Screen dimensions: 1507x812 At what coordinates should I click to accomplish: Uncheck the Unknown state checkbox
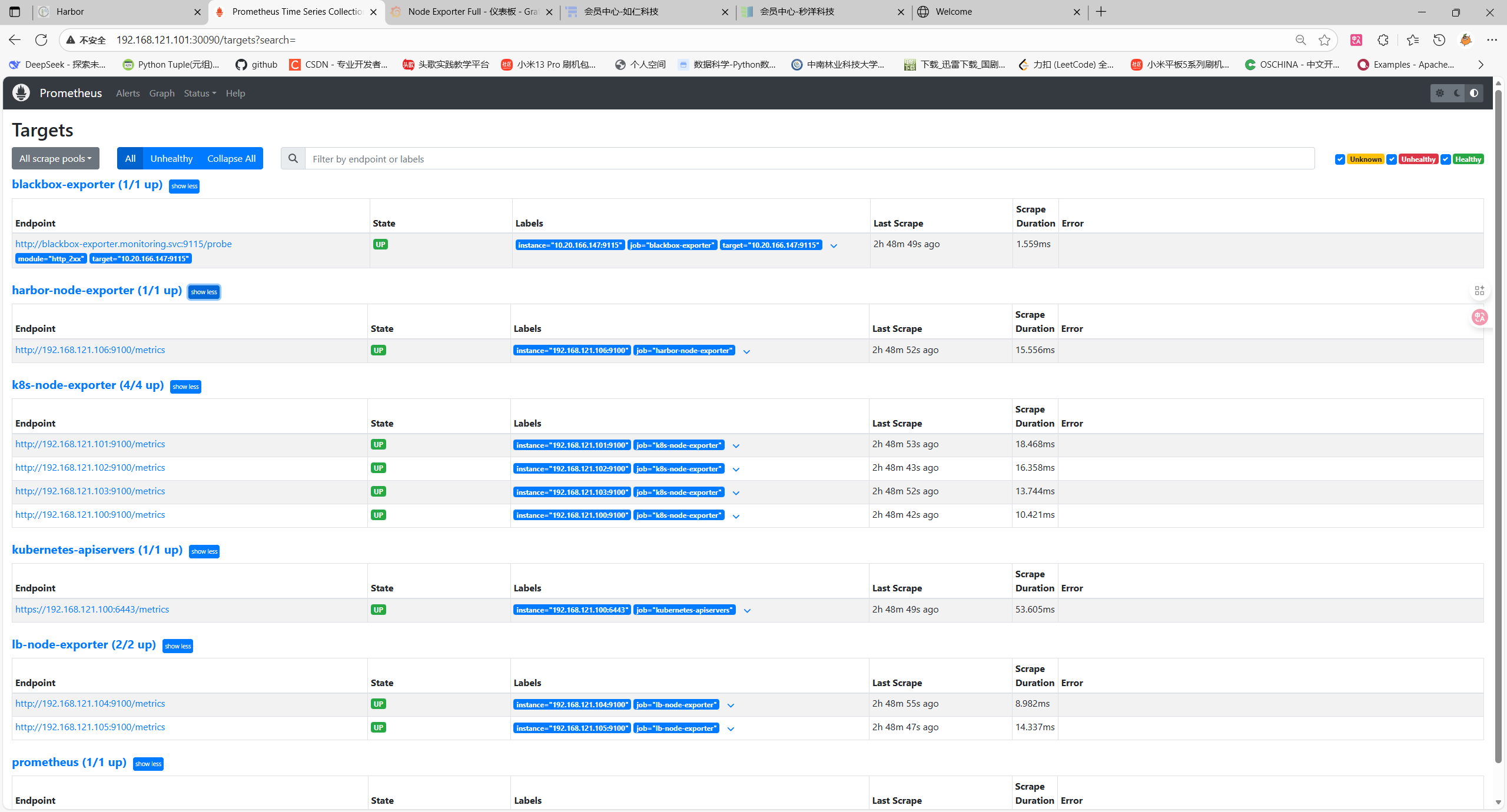1340,159
